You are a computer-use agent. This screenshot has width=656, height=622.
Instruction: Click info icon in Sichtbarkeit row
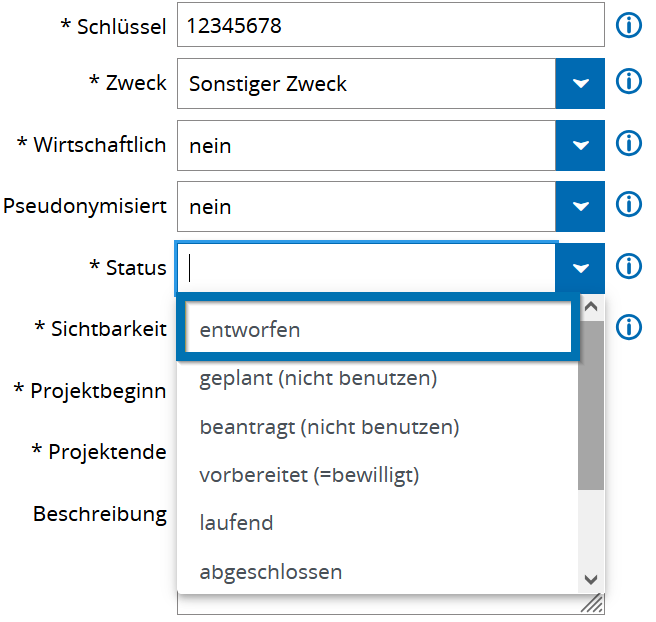pos(628,327)
